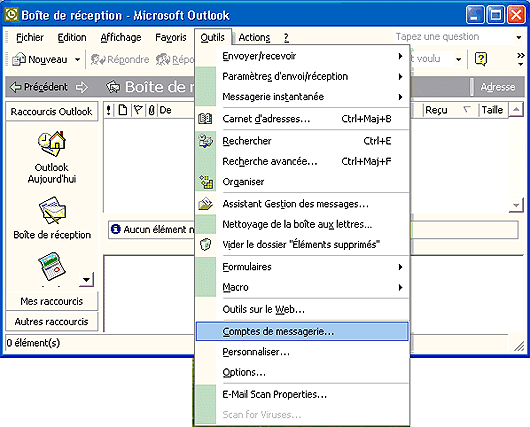This screenshot has height=427, width=530.
Task: Click the Tapez une question input field
Action: point(453,37)
